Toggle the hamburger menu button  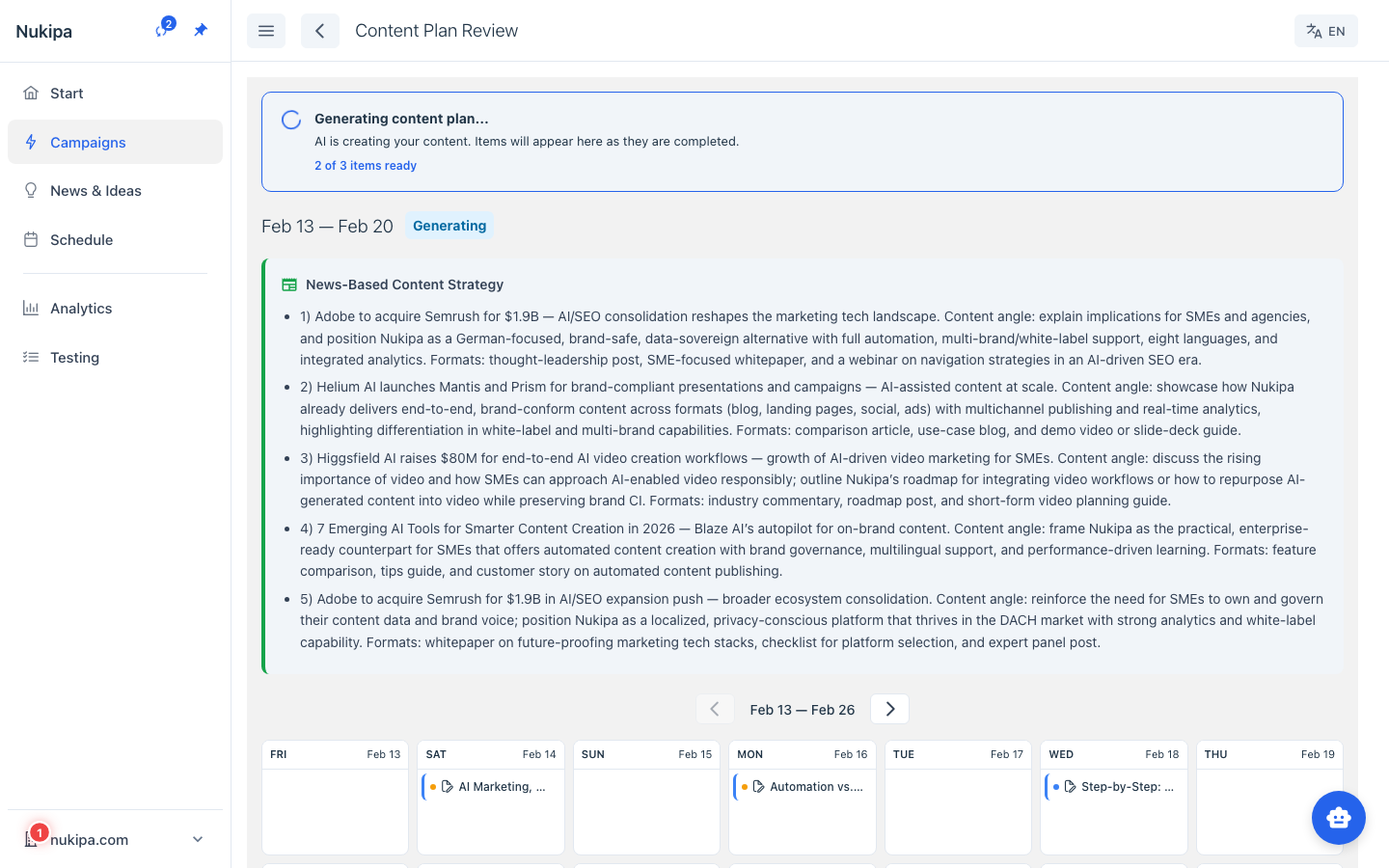tap(266, 31)
